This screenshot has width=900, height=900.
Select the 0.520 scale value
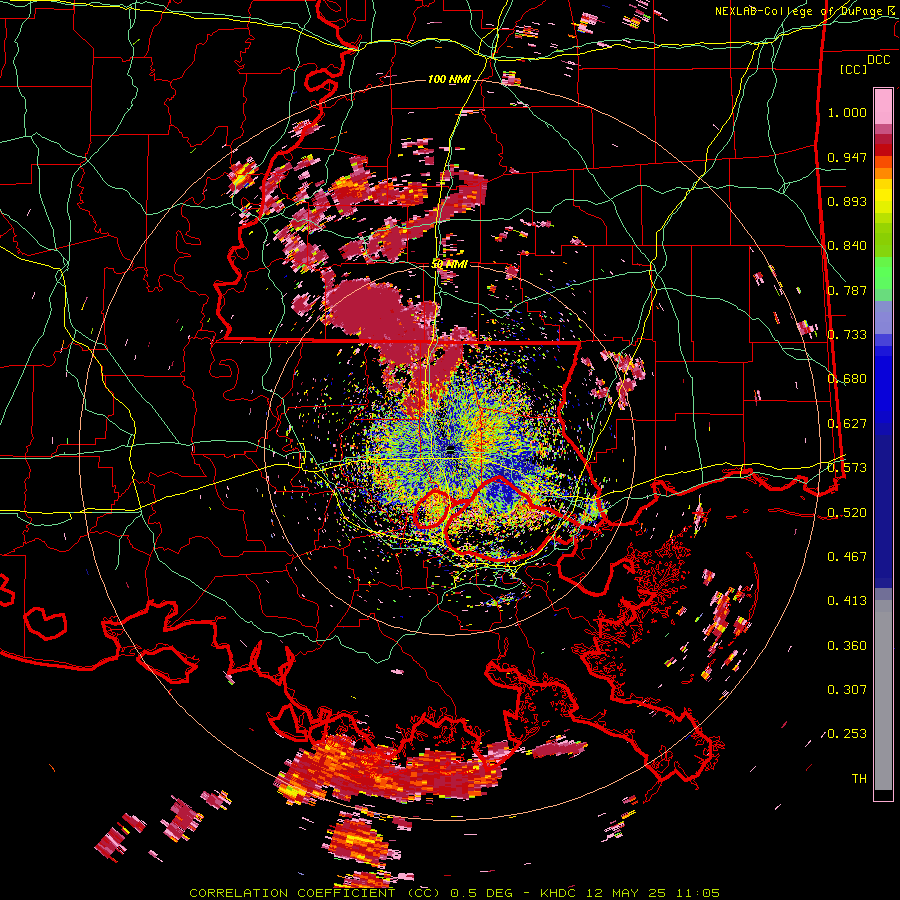coord(847,512)
